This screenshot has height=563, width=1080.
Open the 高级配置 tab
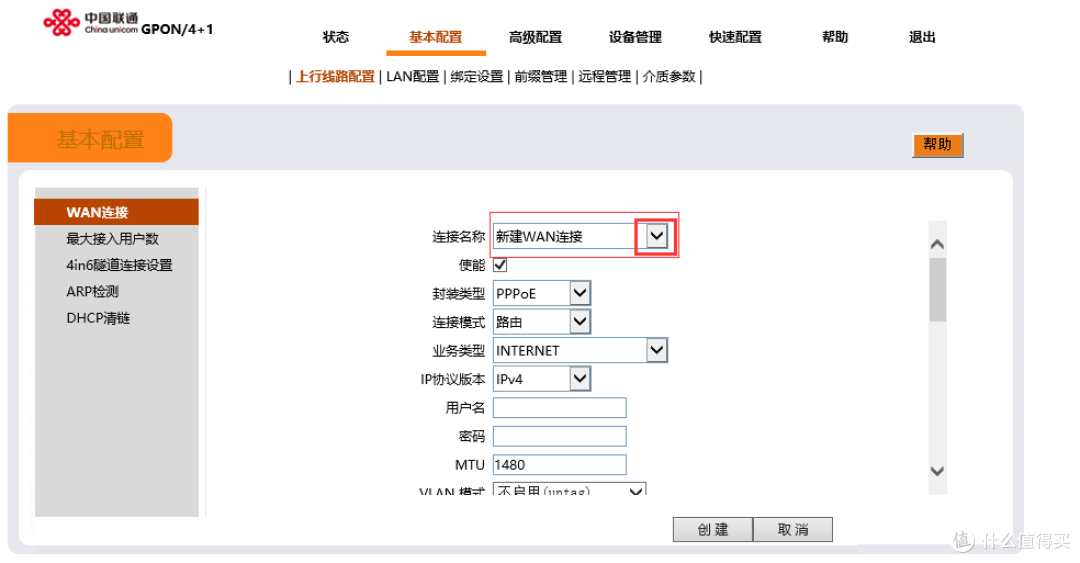click(535, 37)
